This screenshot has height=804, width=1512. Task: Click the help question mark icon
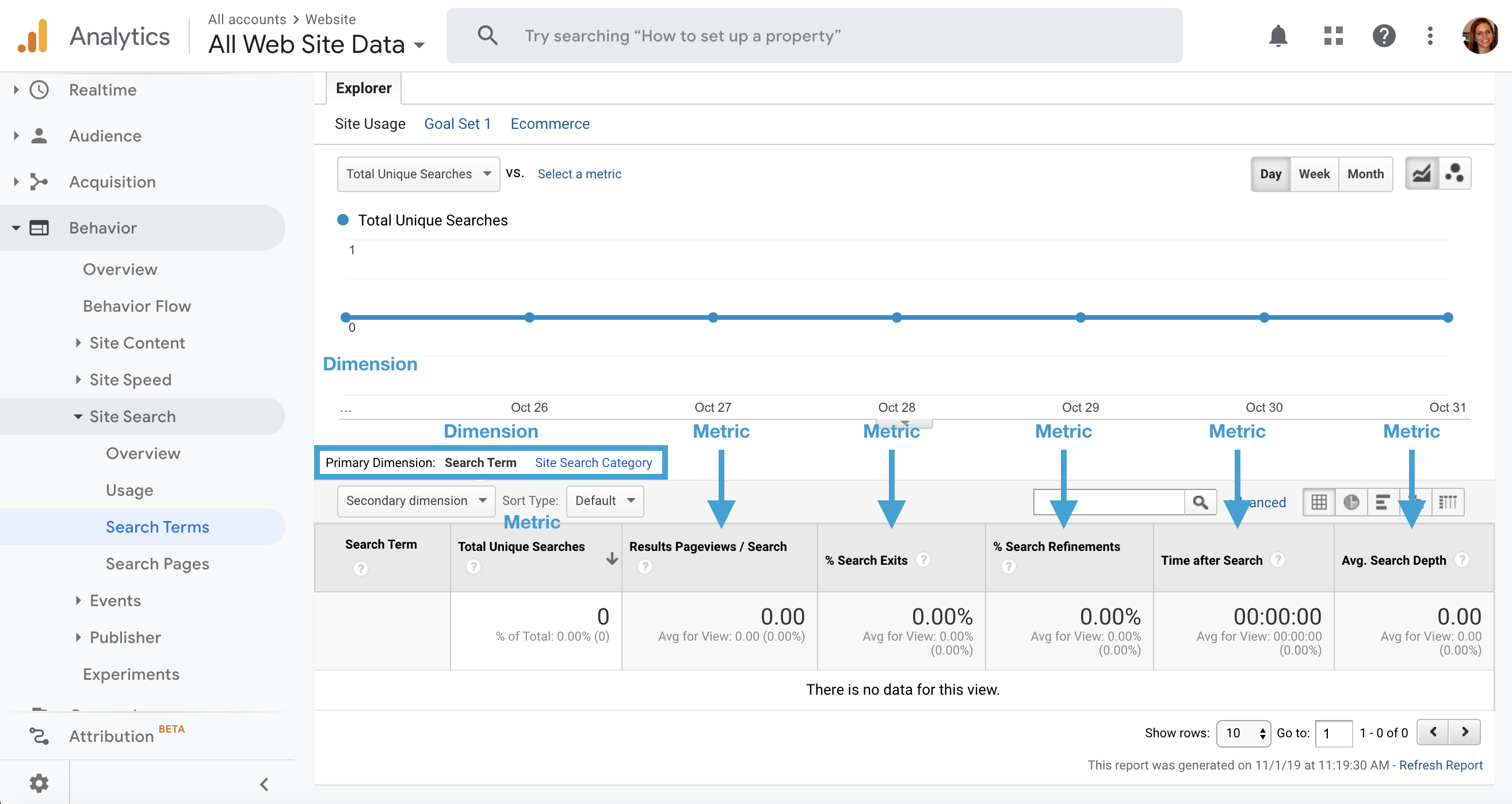[x=1384, y=36]
